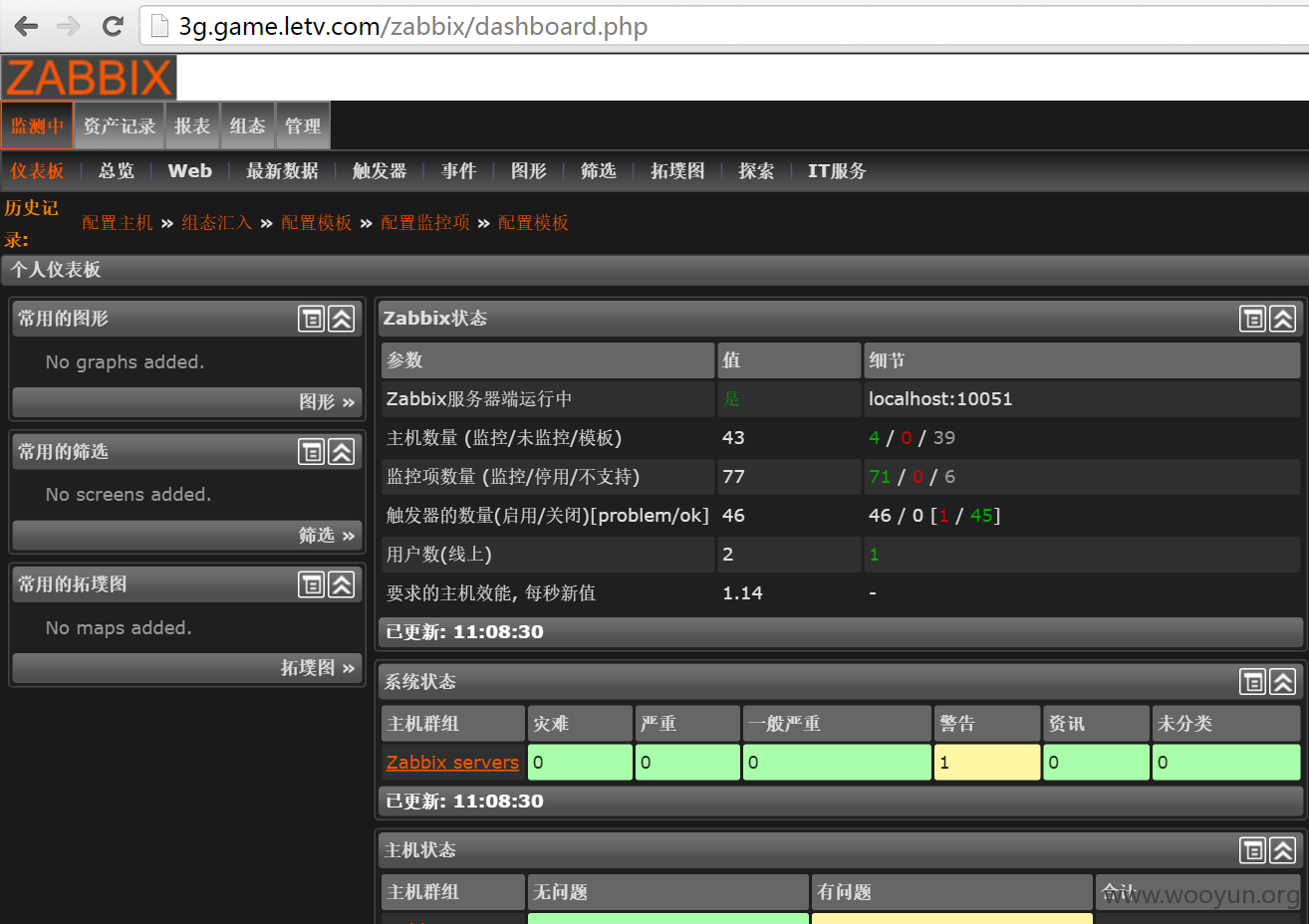Open the Zabbix servers host group link
Screen dimensions: 1309x924
[452, 763]
